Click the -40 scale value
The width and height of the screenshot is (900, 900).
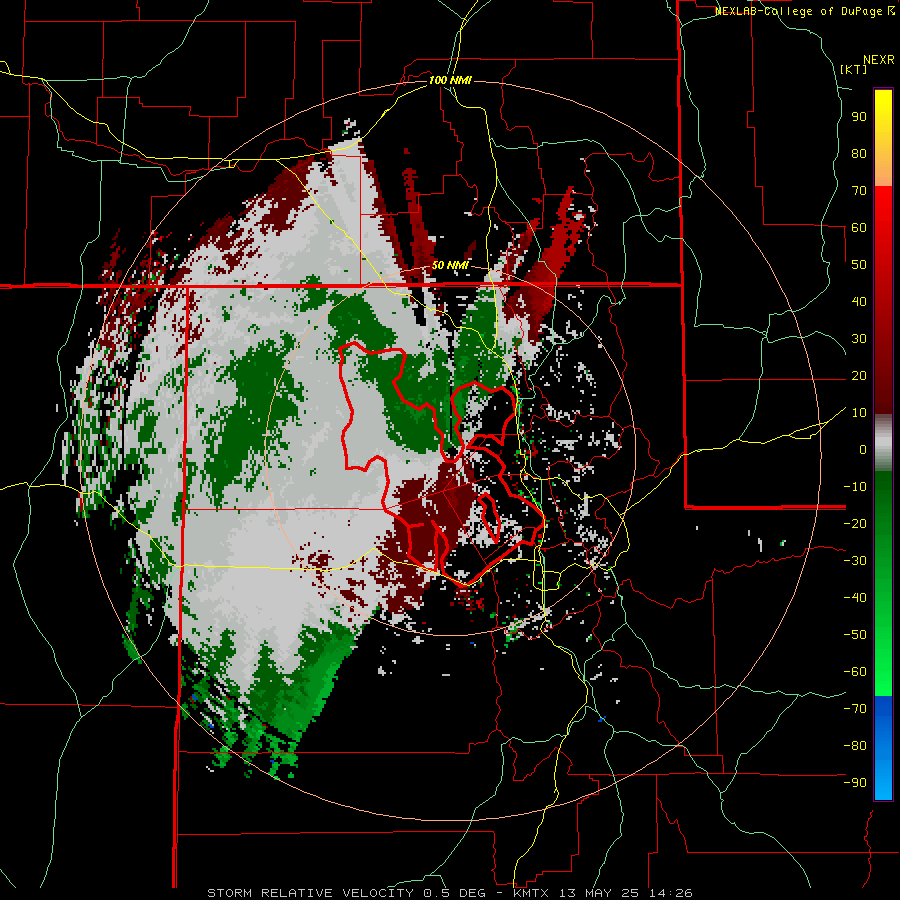click(855, 598)
